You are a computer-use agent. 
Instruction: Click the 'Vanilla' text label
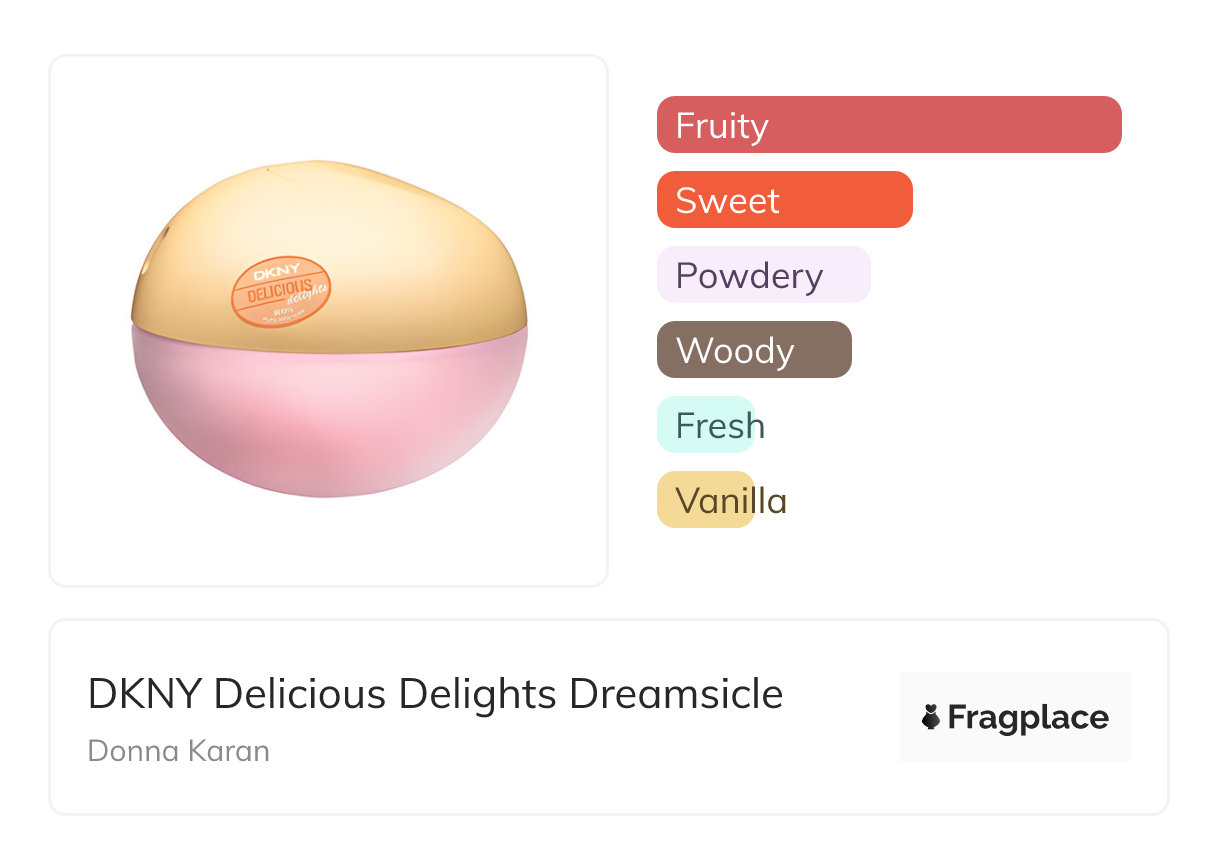point(731,500)
